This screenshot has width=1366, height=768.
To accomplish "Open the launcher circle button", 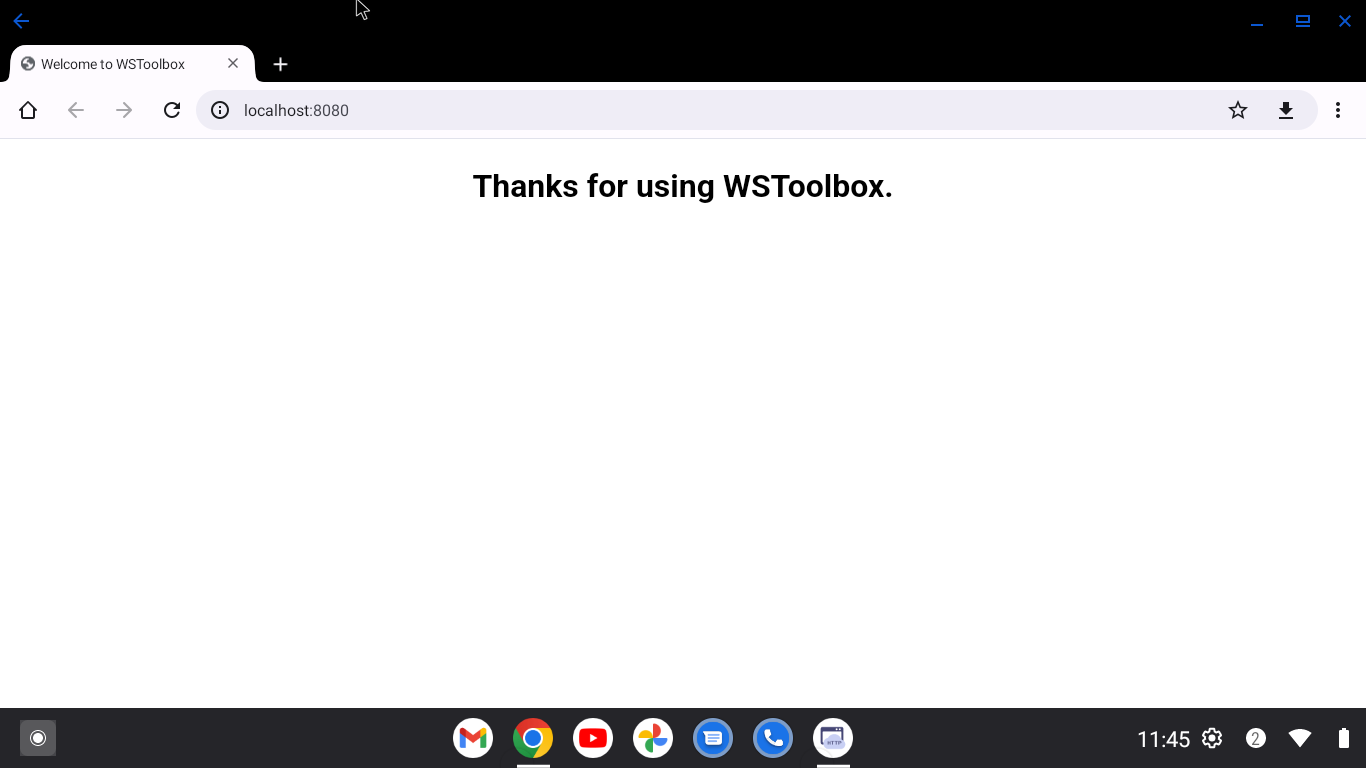I will pos(38,738).
